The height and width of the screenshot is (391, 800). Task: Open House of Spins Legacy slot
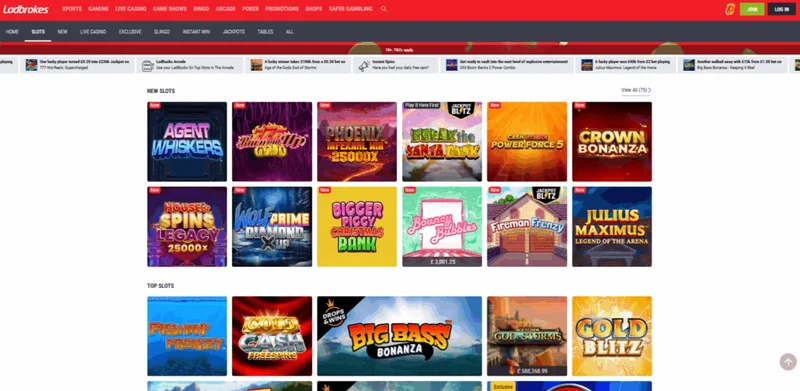tap(187, 227)
